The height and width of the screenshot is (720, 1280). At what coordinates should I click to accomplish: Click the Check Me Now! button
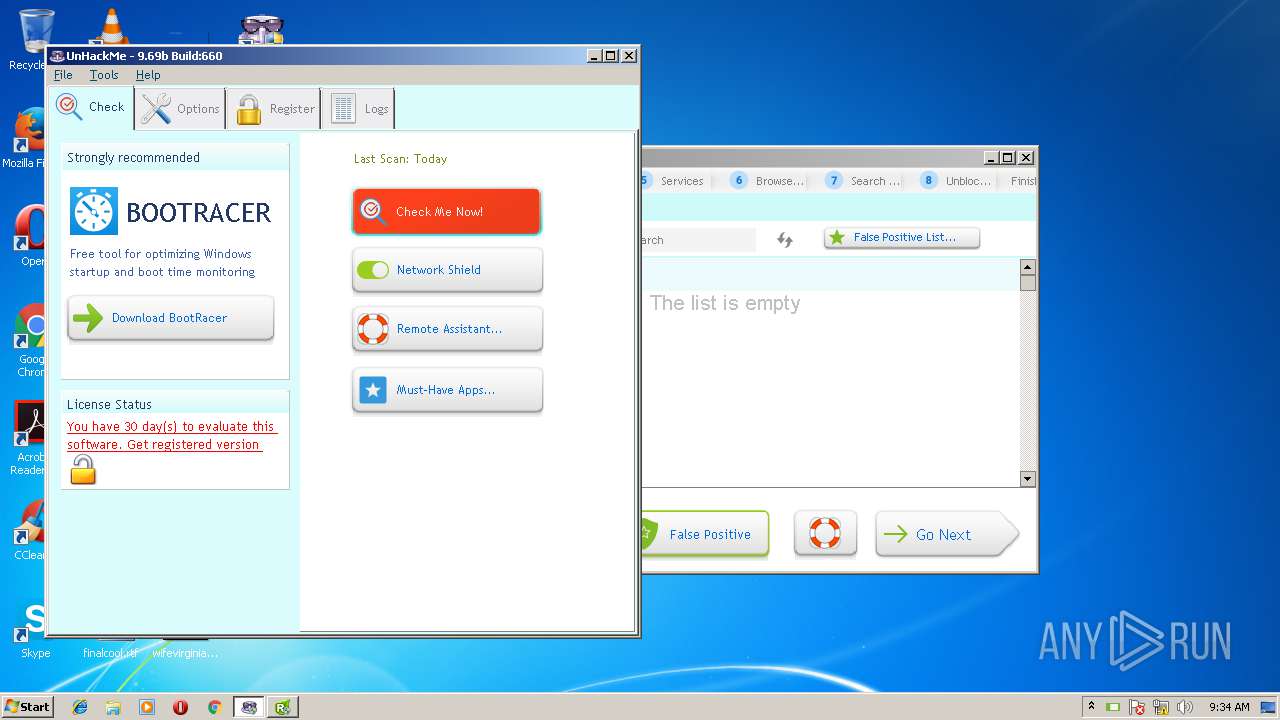click(x=447, y=211)
